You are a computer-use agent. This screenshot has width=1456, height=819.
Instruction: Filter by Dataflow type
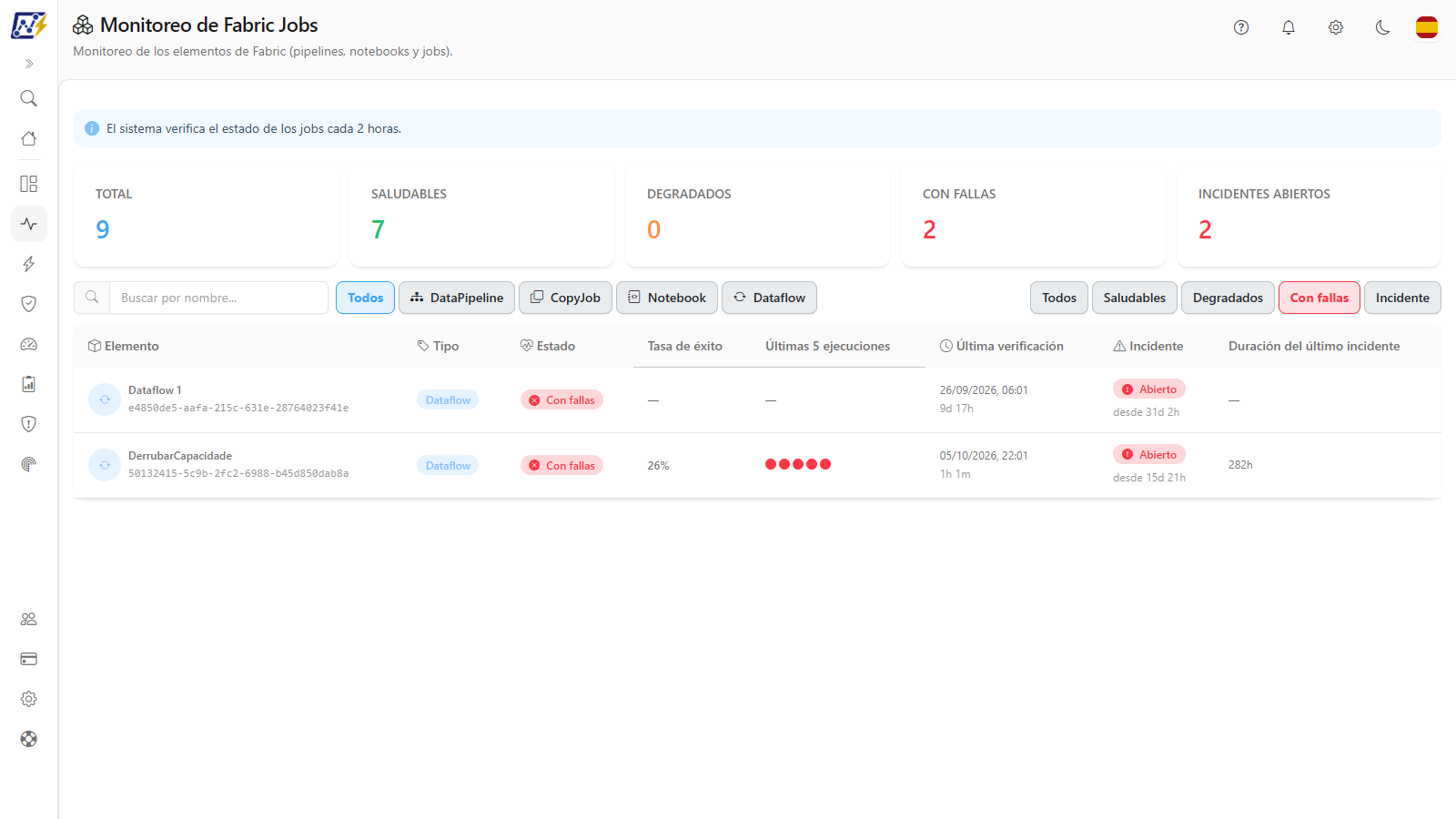(x=769, y=298)
